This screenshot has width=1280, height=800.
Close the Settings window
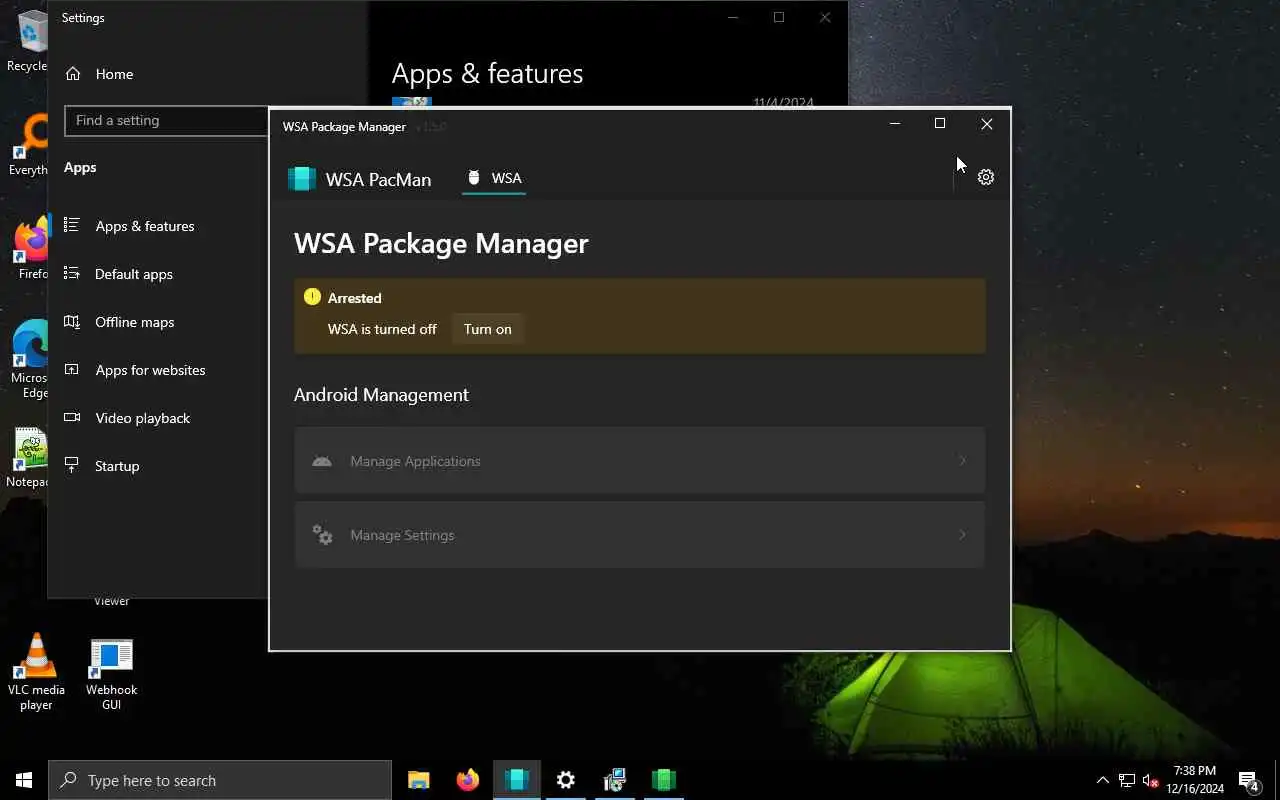click(x=825, y=17)
